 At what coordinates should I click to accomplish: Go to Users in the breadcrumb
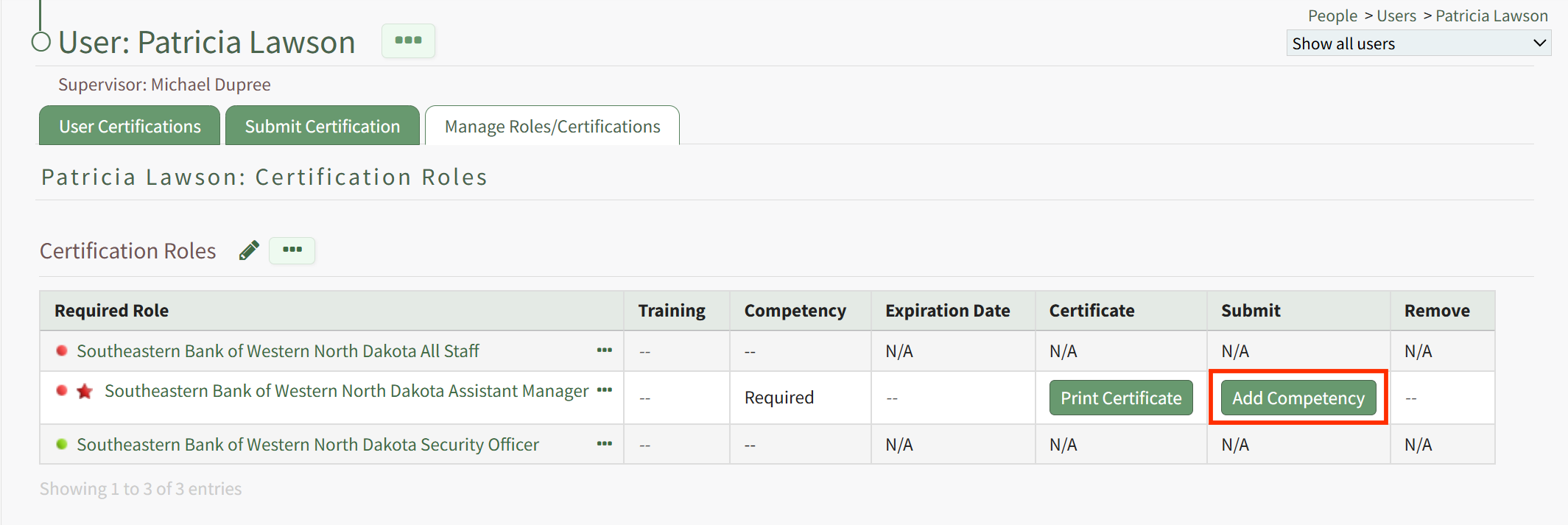pyautogui.click(x=1396, y=15)
